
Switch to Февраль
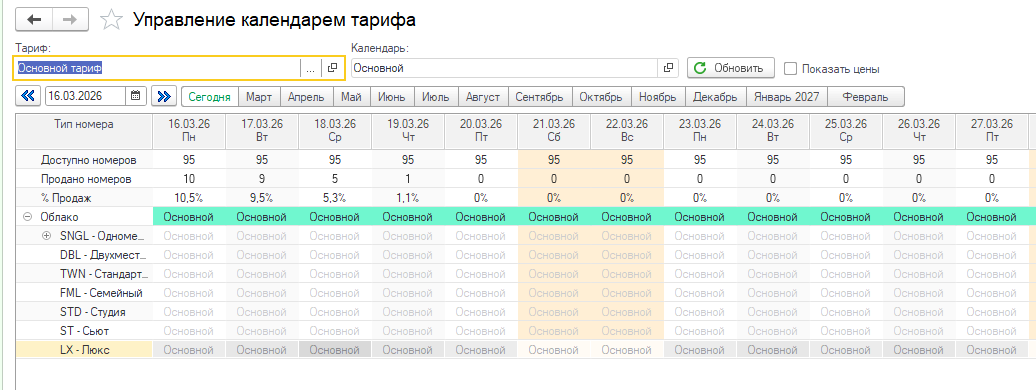pos(866,97)
